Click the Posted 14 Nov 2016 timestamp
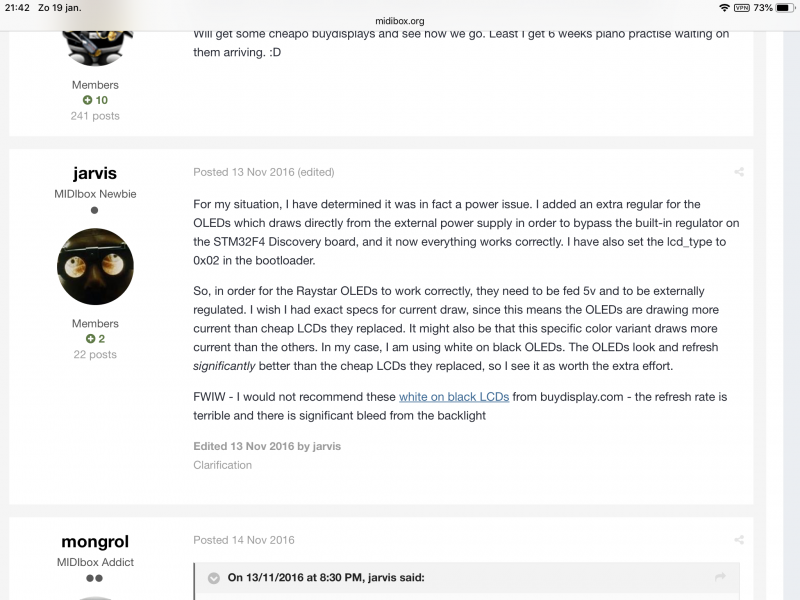Screen dimensions: 800x600 point(243,540)
